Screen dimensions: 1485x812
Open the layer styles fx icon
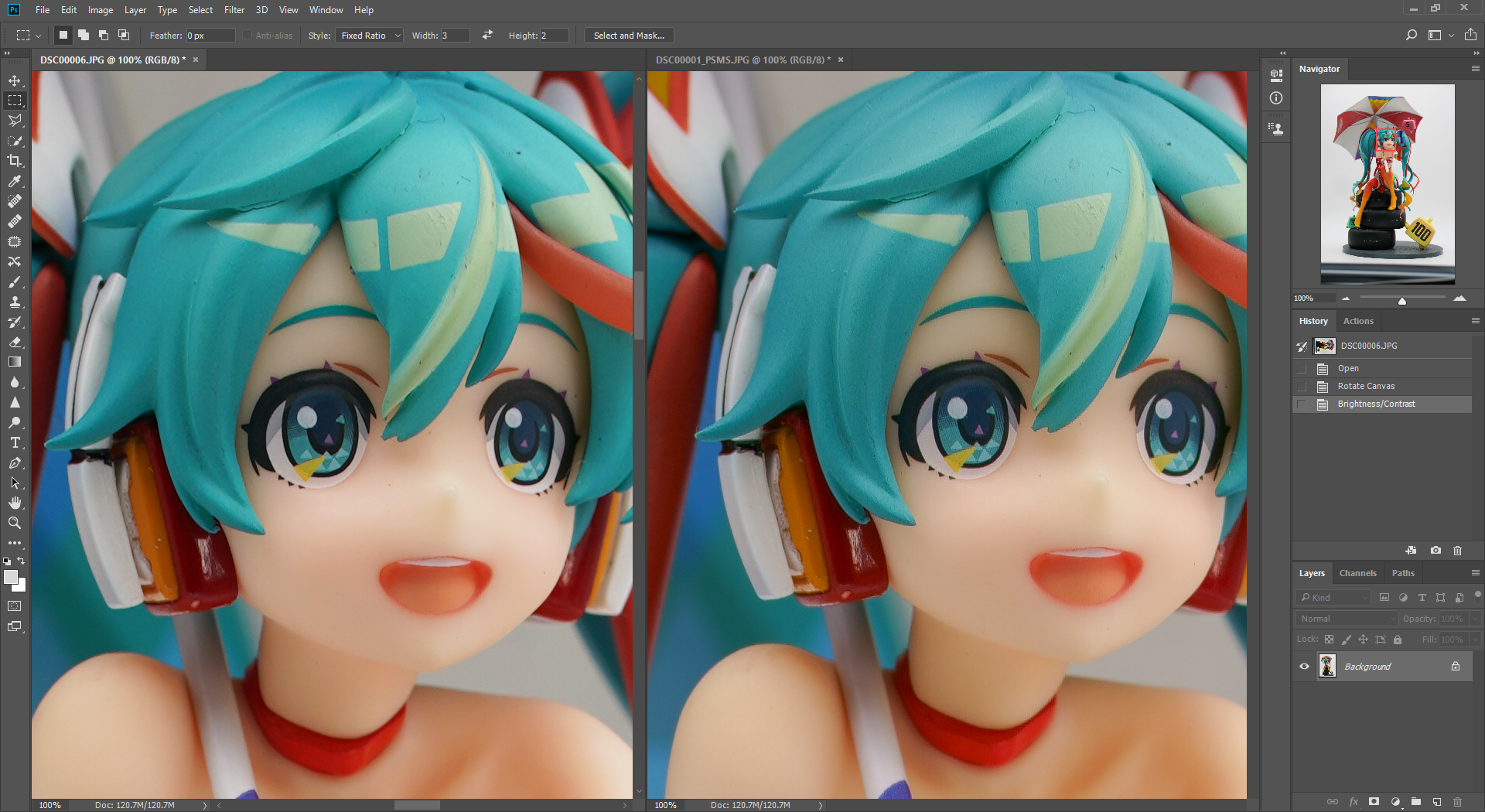coord(1354,802)
